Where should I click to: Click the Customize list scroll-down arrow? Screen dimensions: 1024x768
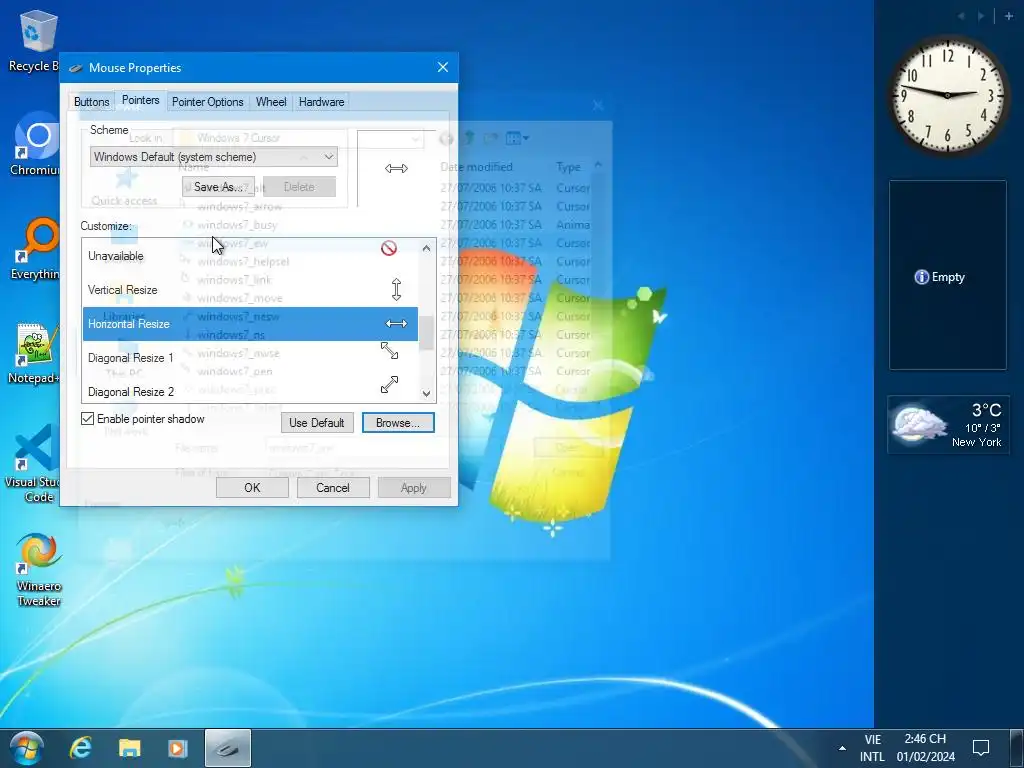point(426,394)
